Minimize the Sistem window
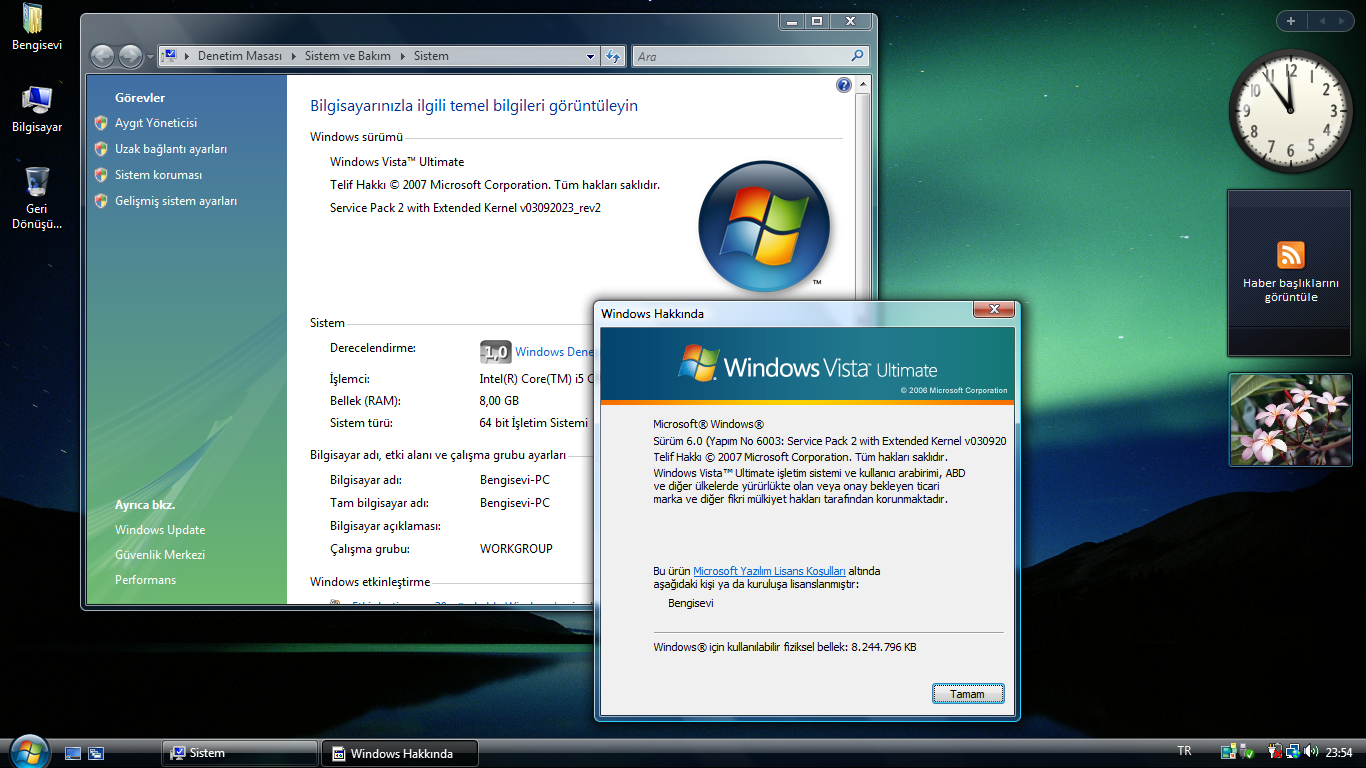The height and width of the screenshot is (768, 1366). click(791, 21)
